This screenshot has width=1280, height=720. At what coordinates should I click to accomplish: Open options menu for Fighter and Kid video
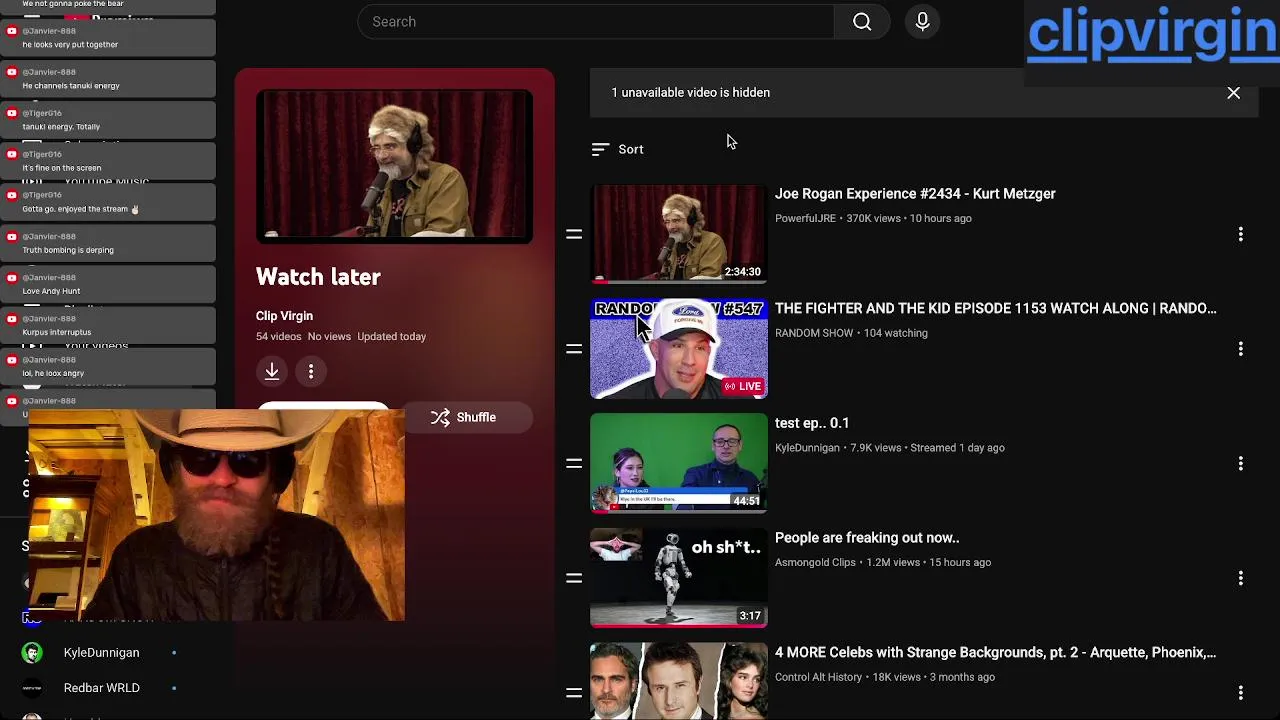click(x=1240, y=349)
